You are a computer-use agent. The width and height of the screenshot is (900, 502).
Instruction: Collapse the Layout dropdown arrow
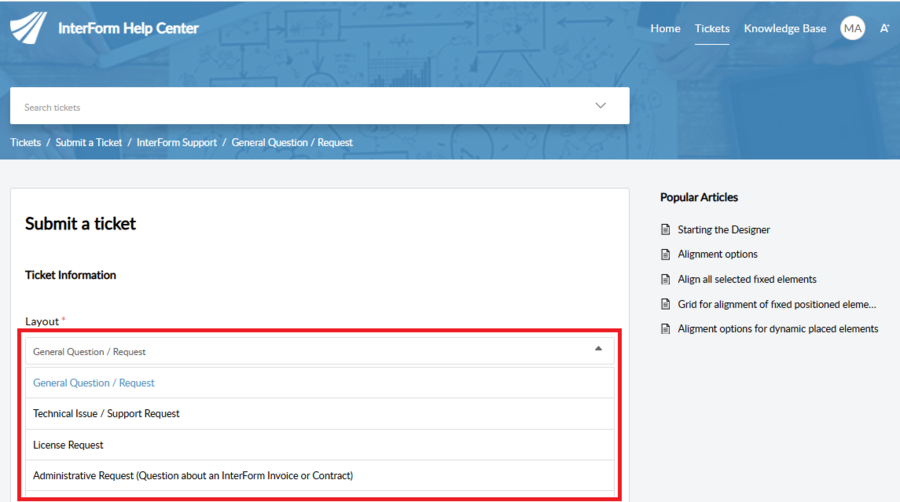click(598, 349)
